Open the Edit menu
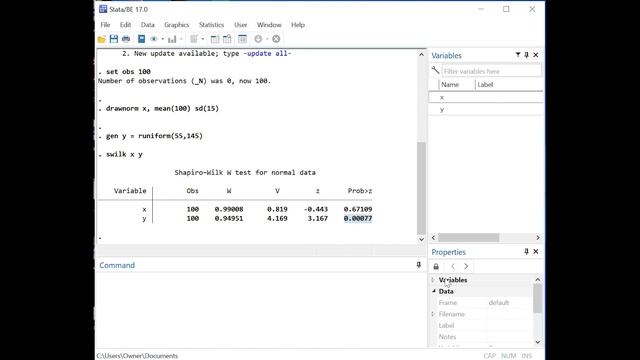Viewport: 640px width, 360px height. pyautogui.click(x=125, y=25)
